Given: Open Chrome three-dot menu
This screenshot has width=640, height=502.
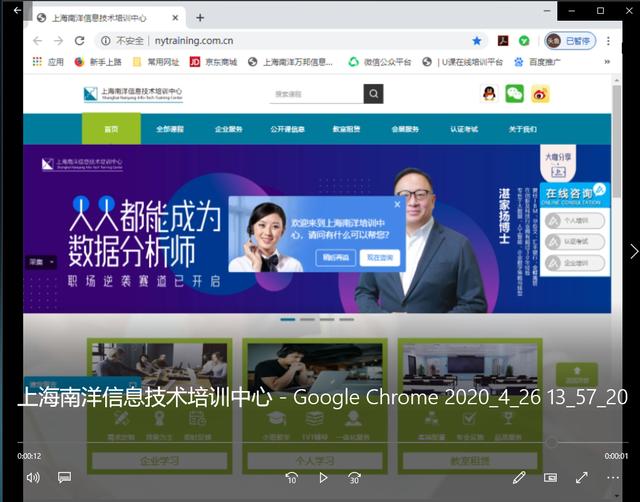Looking at the screenshot, I should coord(608,41).
